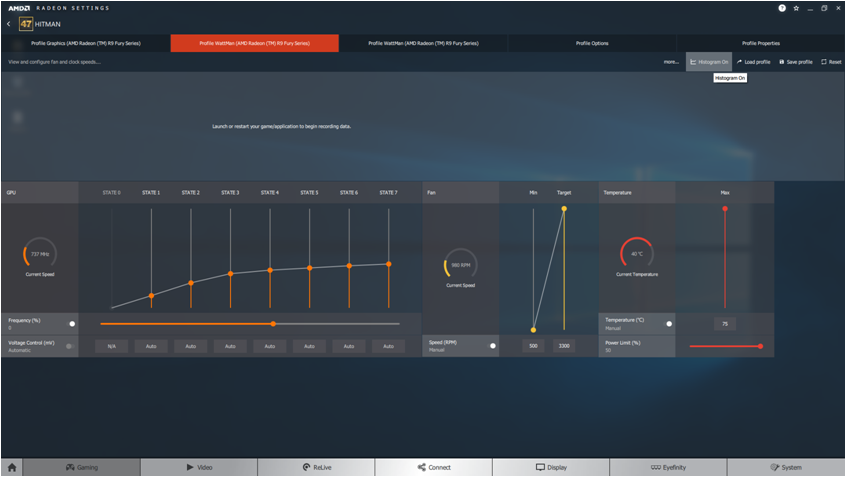This screenshot has width=846, height=477.
Task: Click the STATE 1 frequency point
Action: (x=152, y=296)
